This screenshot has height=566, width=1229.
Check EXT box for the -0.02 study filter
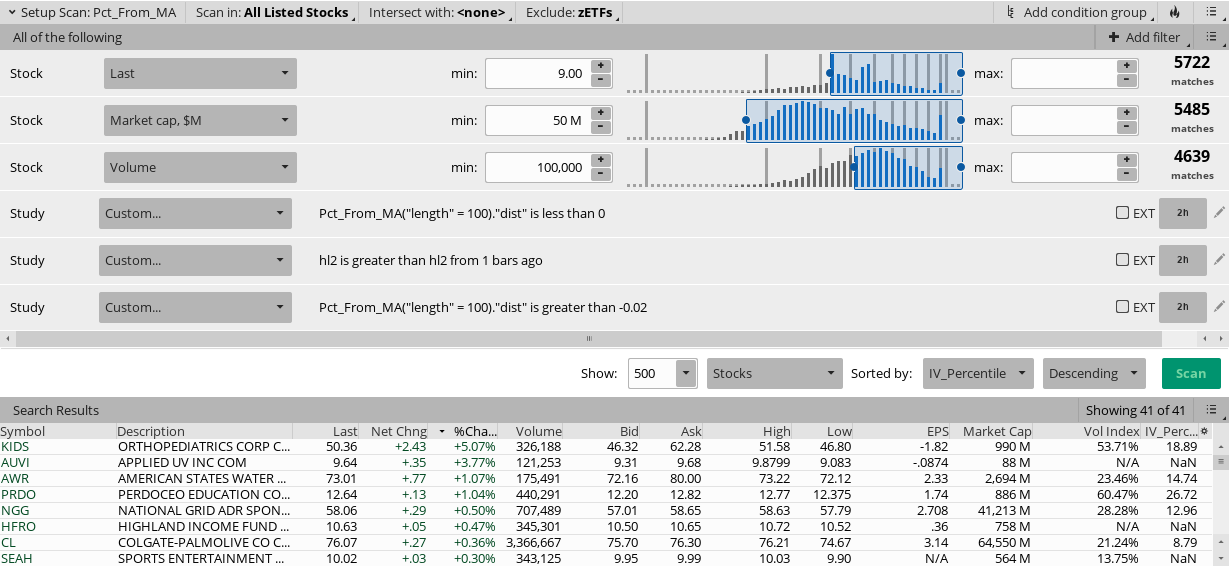pos(1122,307)
